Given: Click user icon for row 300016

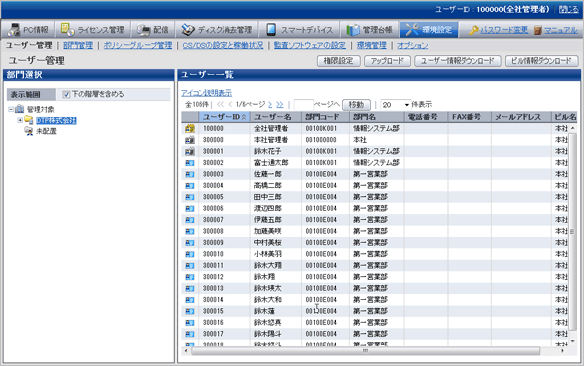Looking at the screenshot, I should (x=190, y=323).
